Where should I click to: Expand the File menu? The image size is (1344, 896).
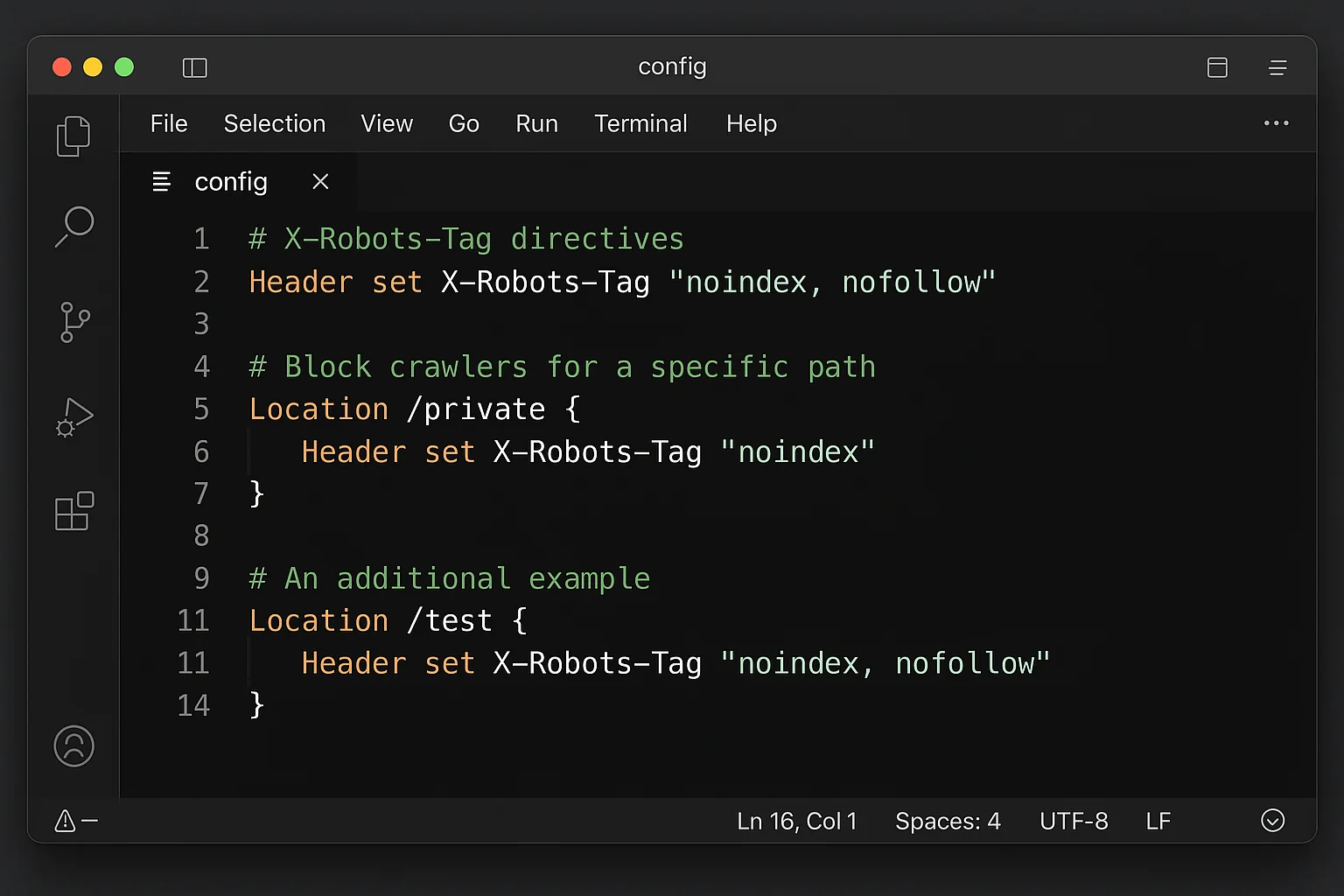168,123
